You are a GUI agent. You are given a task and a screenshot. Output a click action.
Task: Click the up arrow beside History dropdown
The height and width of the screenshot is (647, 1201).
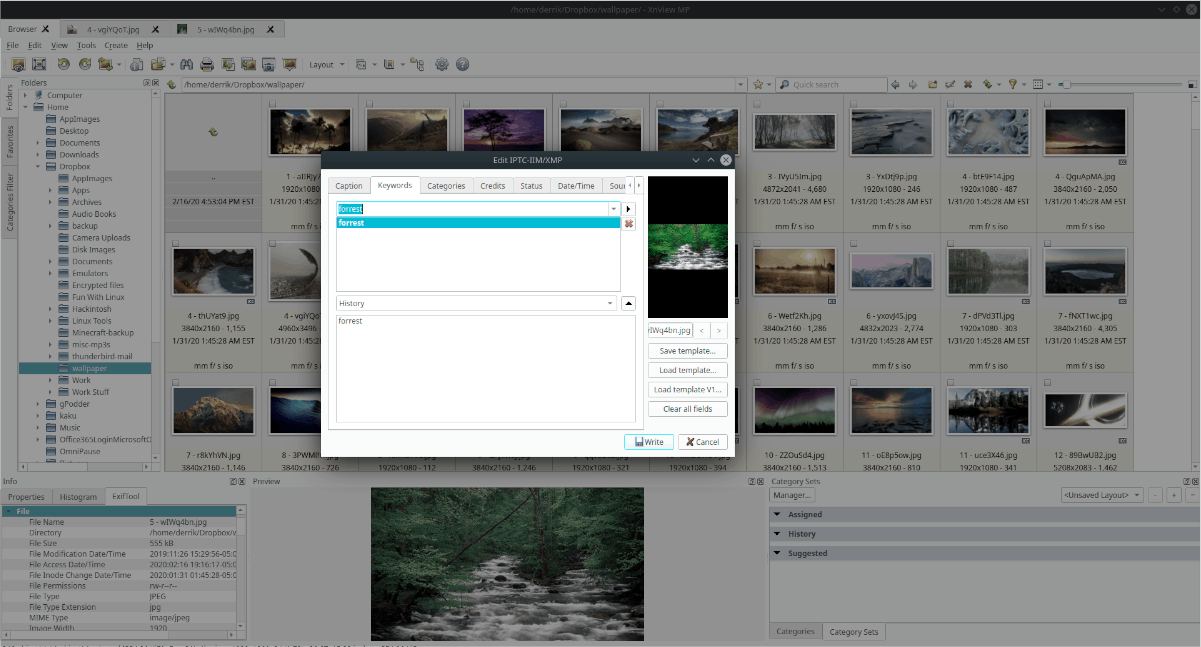click(x=628, y=303)
